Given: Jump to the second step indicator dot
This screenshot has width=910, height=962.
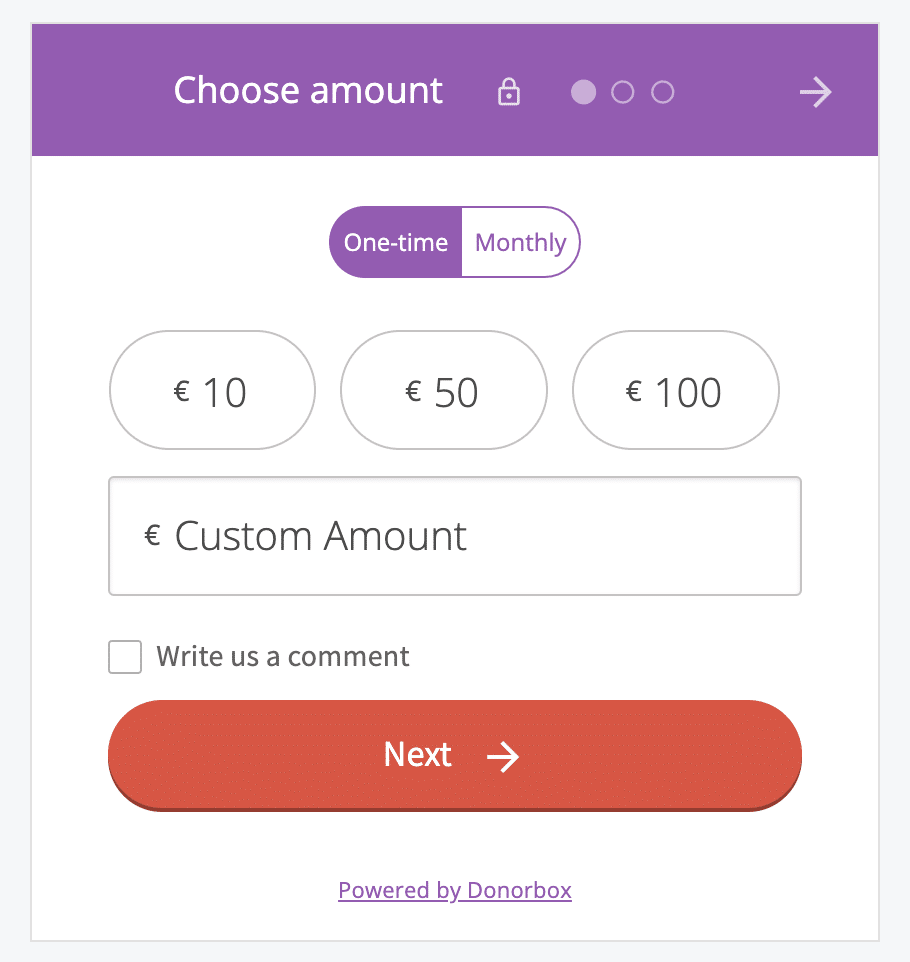Looking at the screenshot, I should coord(622,93).
